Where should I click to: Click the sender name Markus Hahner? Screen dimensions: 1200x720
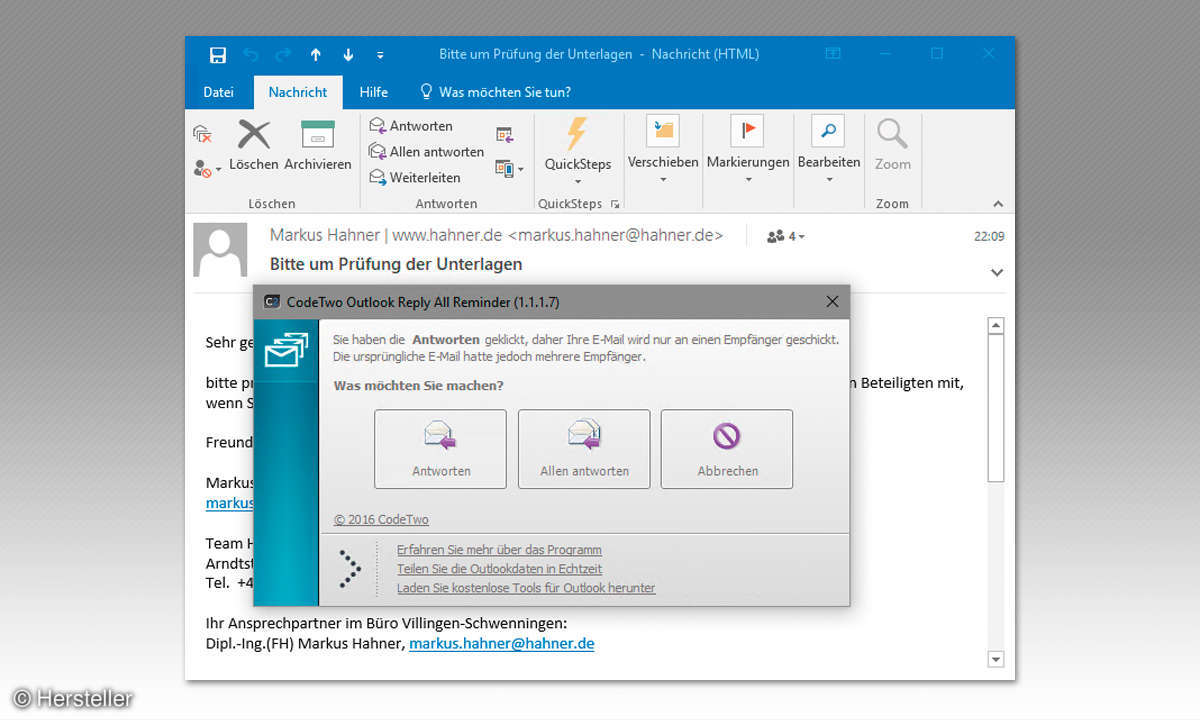(x=325, y=236)
